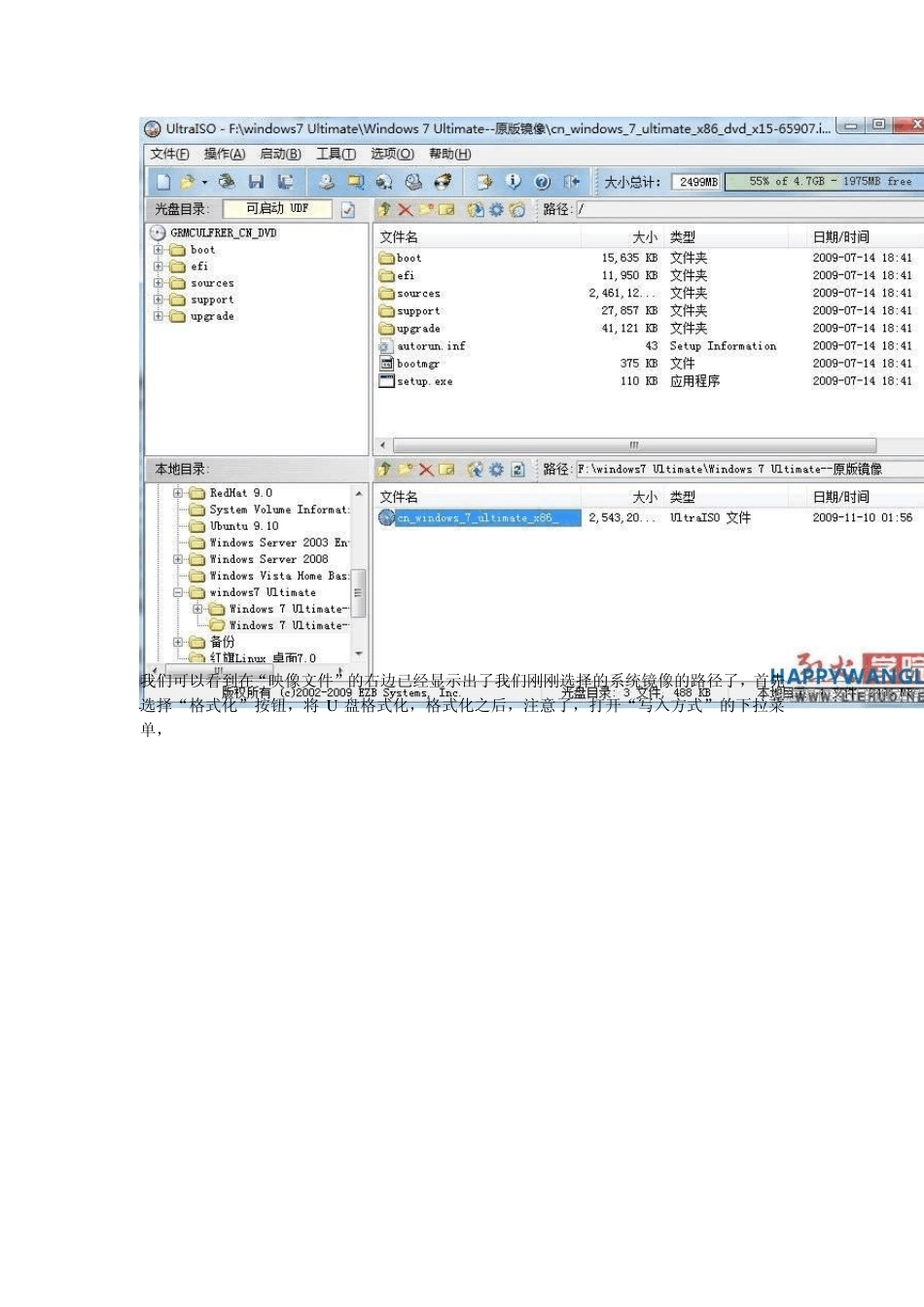Click the Exit door toolbar icon

pyautogui.click(x=572, y=182)
